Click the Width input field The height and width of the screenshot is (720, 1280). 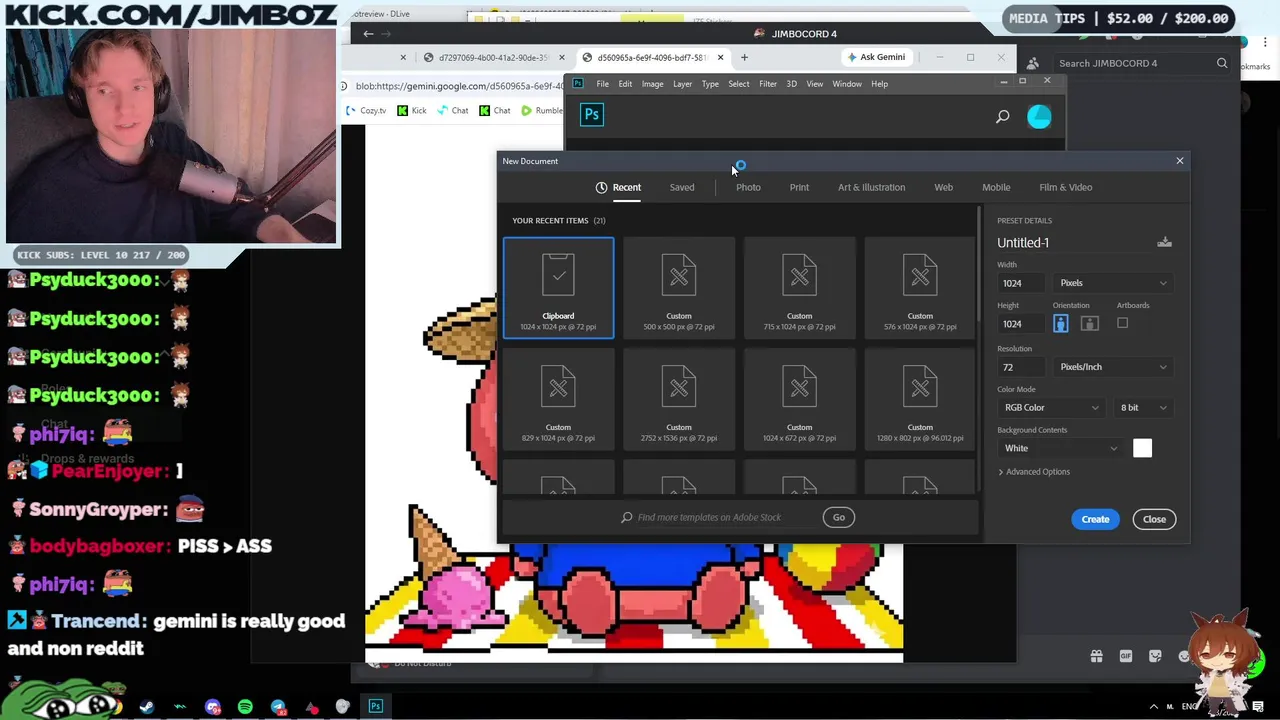1022,283
